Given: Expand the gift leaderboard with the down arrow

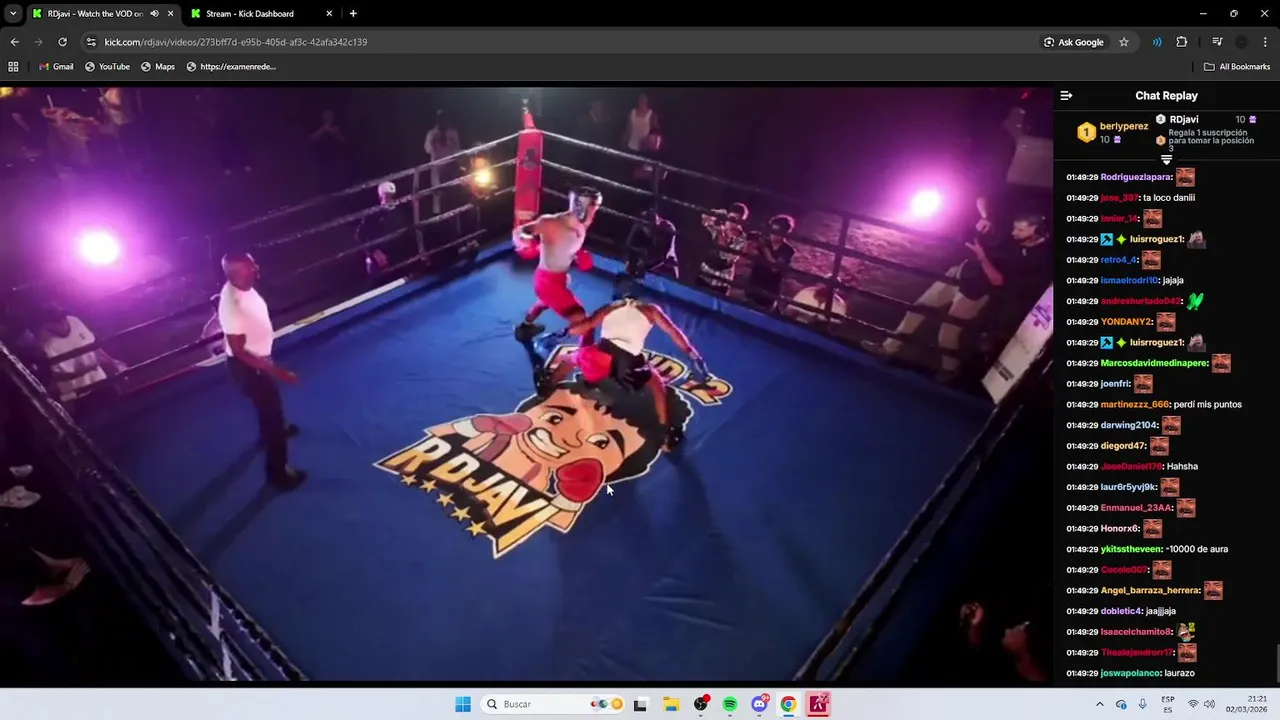Looking at the screenshot, I should coord(1166,160).
